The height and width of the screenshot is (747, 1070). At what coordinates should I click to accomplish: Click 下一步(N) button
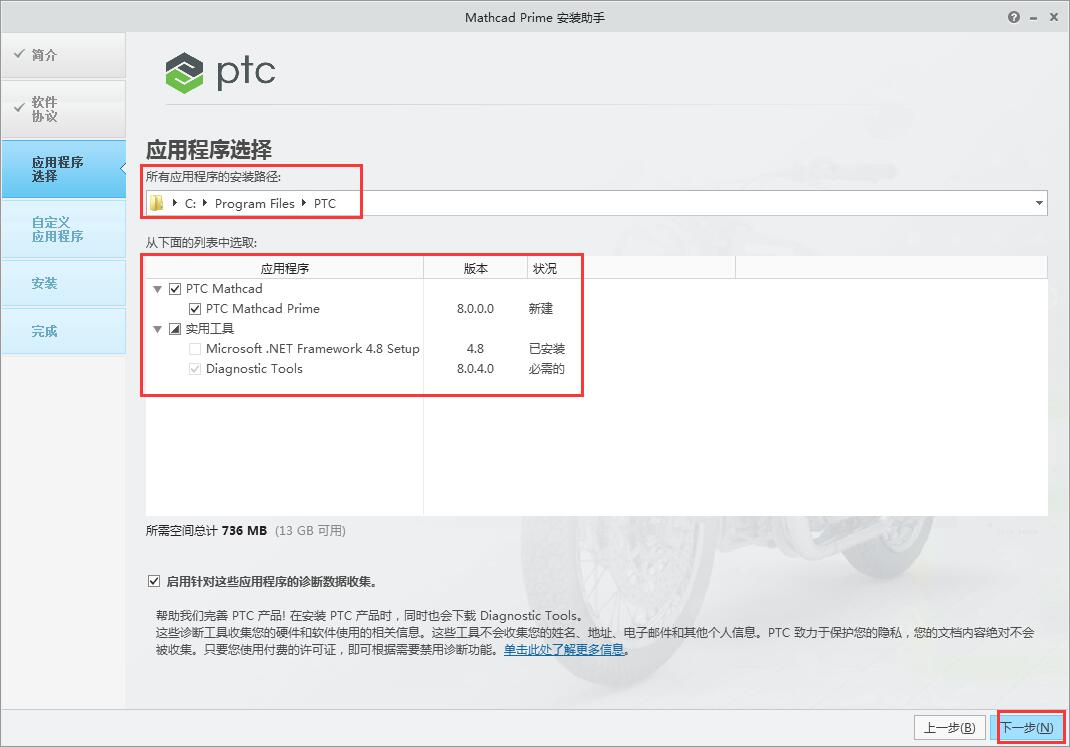(1027, 728)
